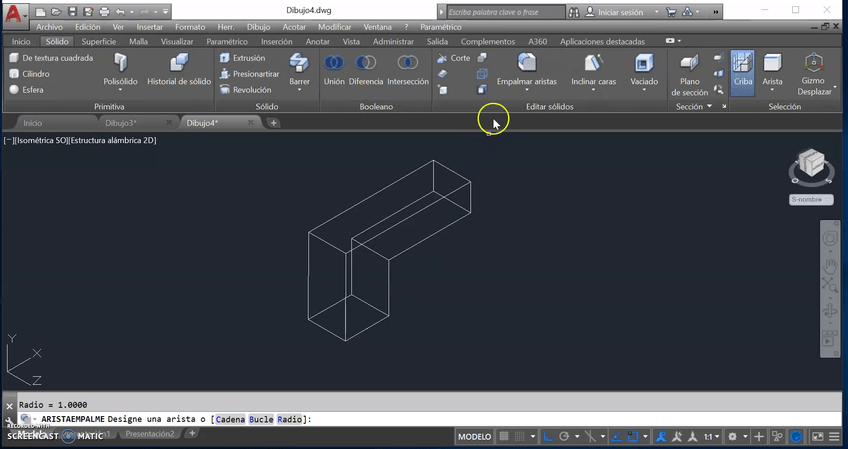
Task: Select the Diferencia boolean tool
Action: 366,63
